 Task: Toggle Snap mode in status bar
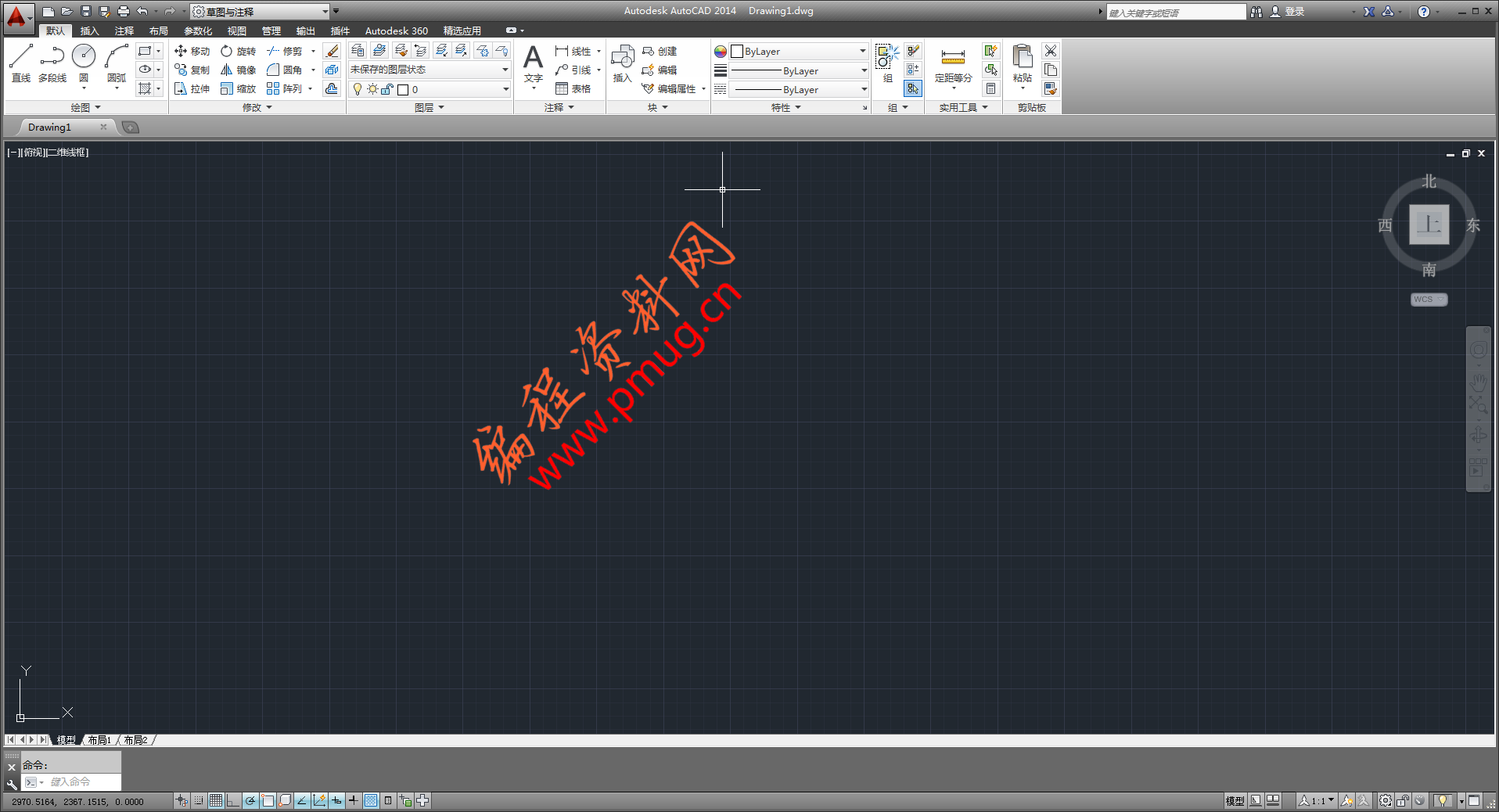tap(199, 800)
